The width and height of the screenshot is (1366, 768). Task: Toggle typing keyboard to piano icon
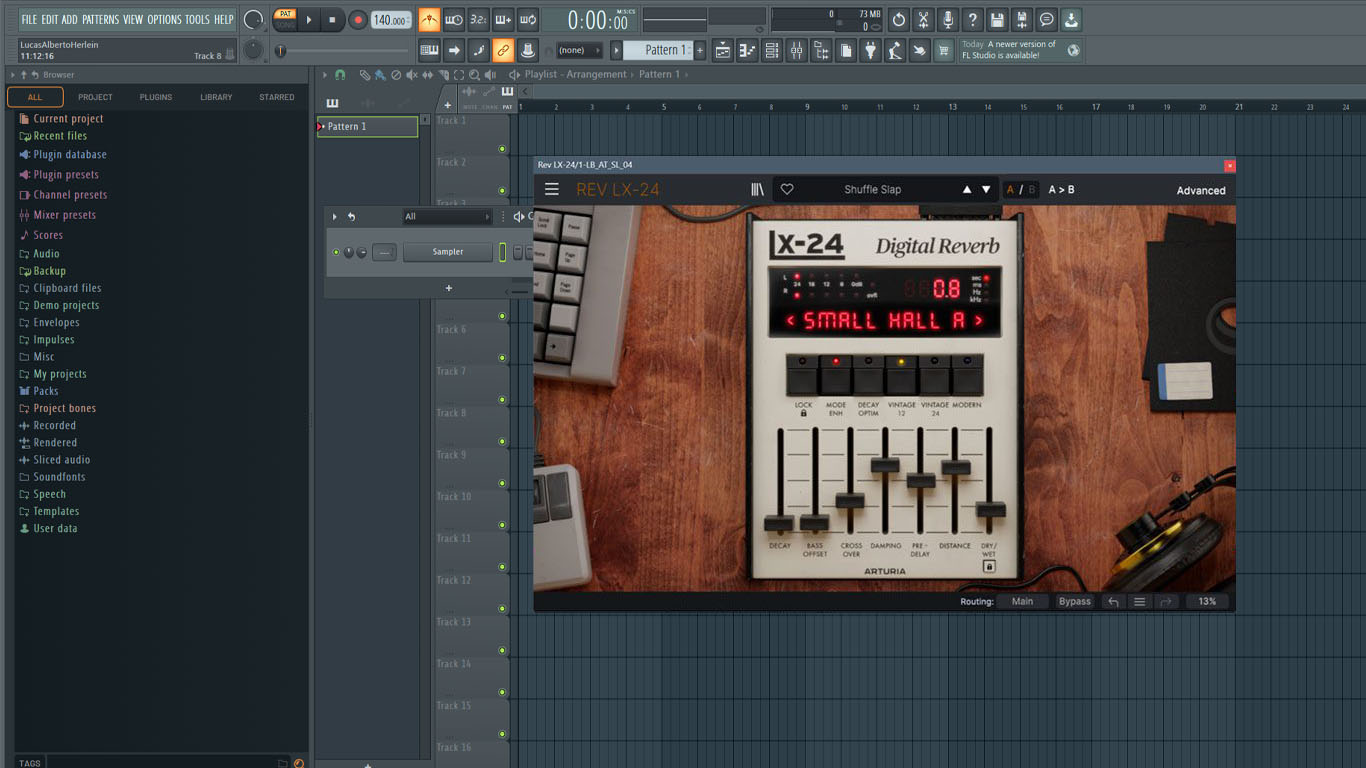429,50
